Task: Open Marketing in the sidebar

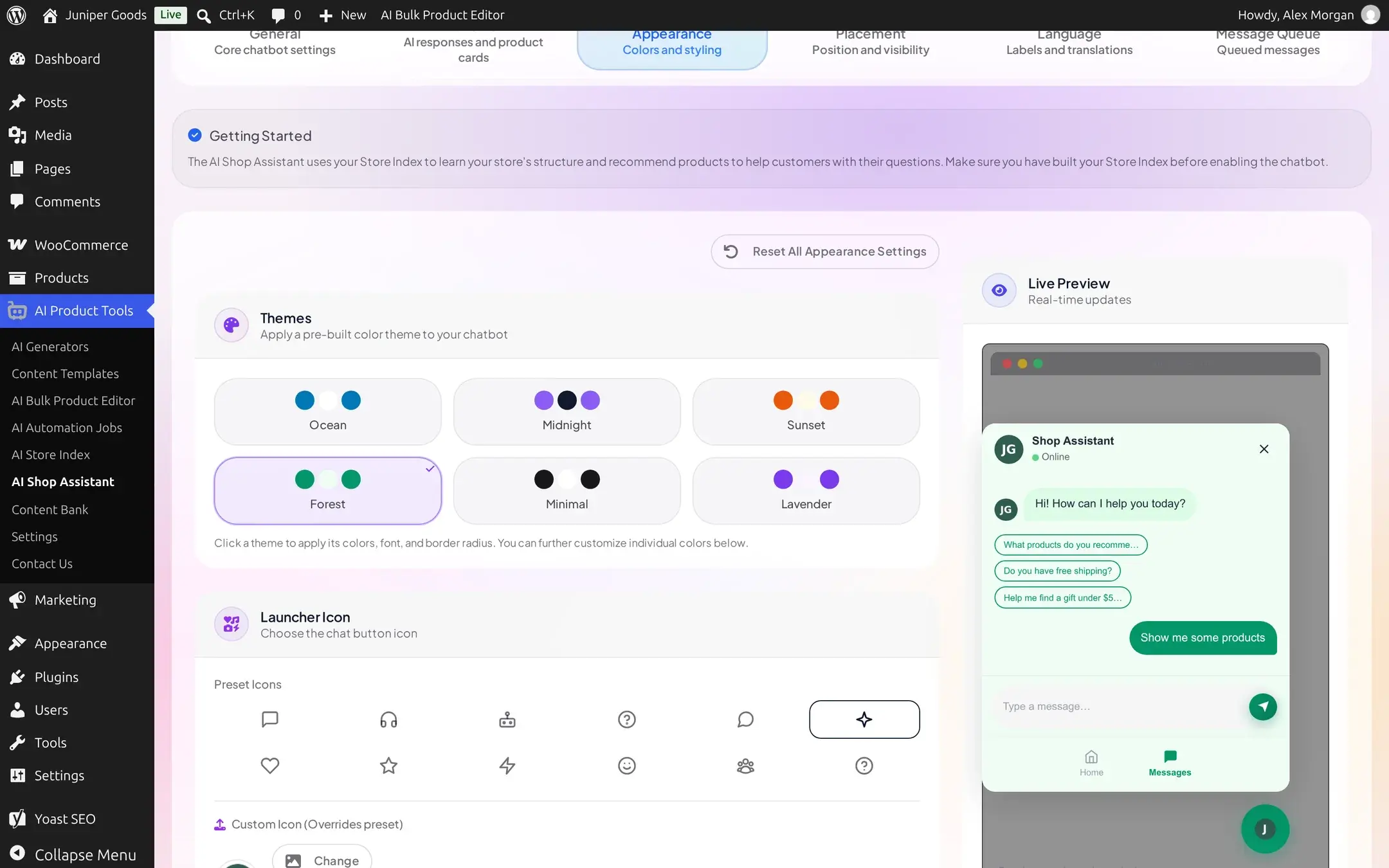Action: point(77,600)
